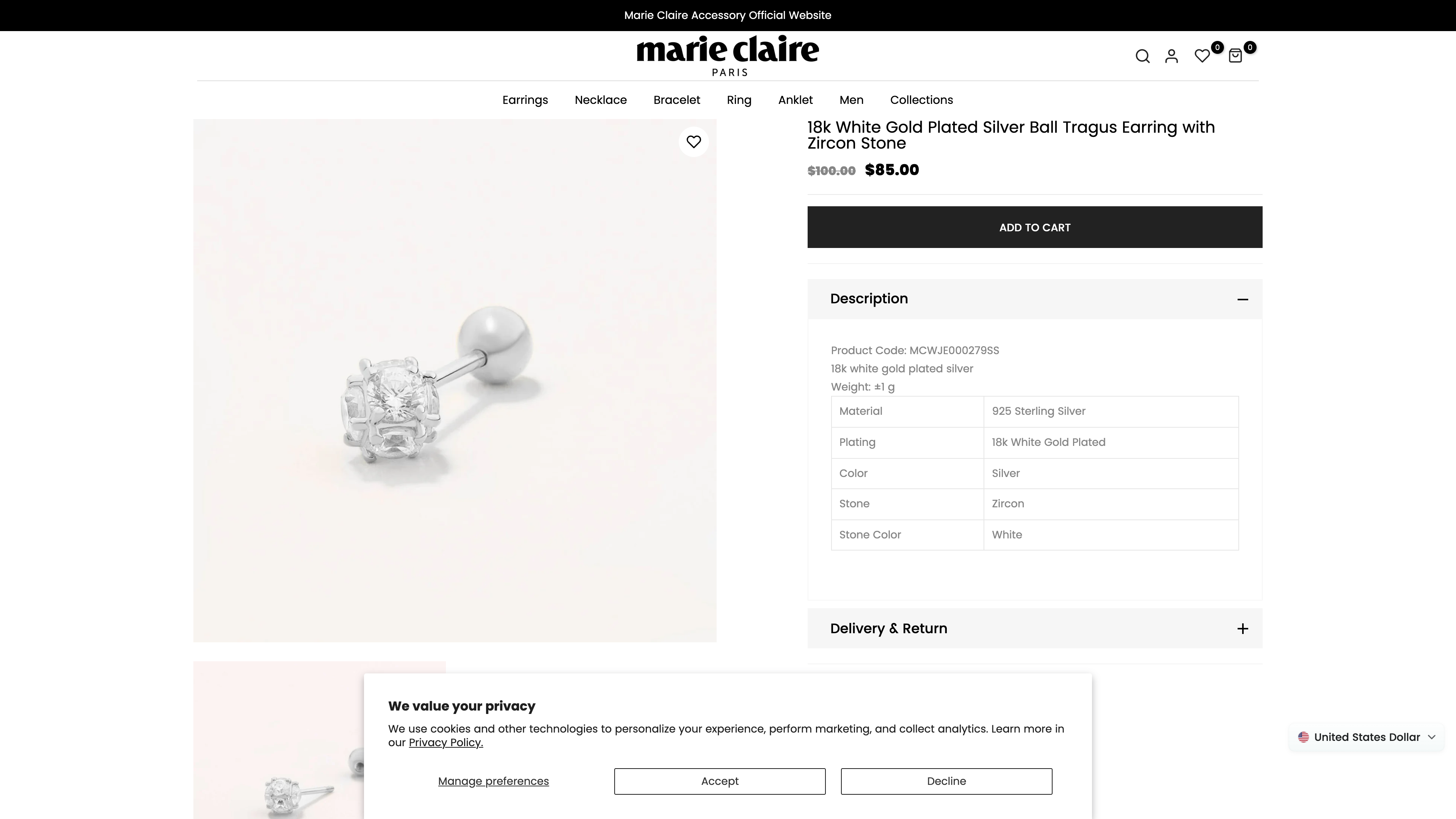This screenshot has height=819, width=1456.
Task: Click the wishlist counter badge showing 0
Action: 1218,47
